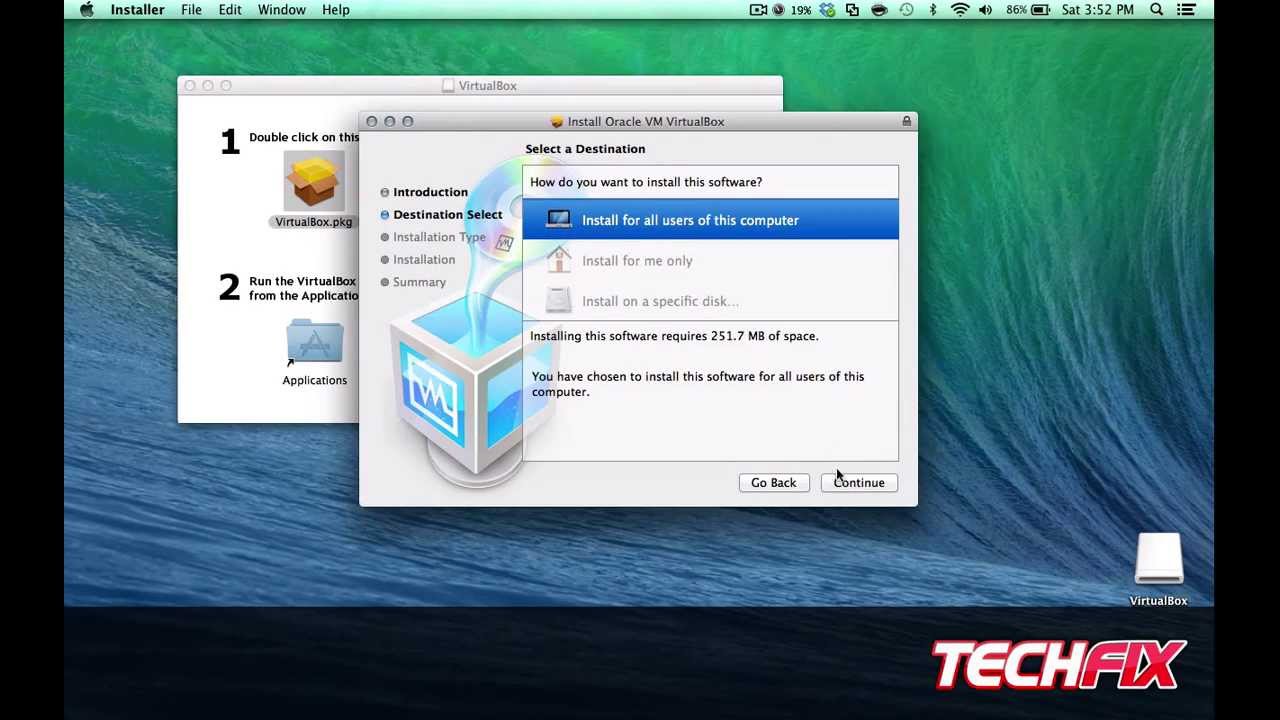Click the Sat 3:52 PM clock
Screen dimensions: 1280x720
(x=1098, y=10)
